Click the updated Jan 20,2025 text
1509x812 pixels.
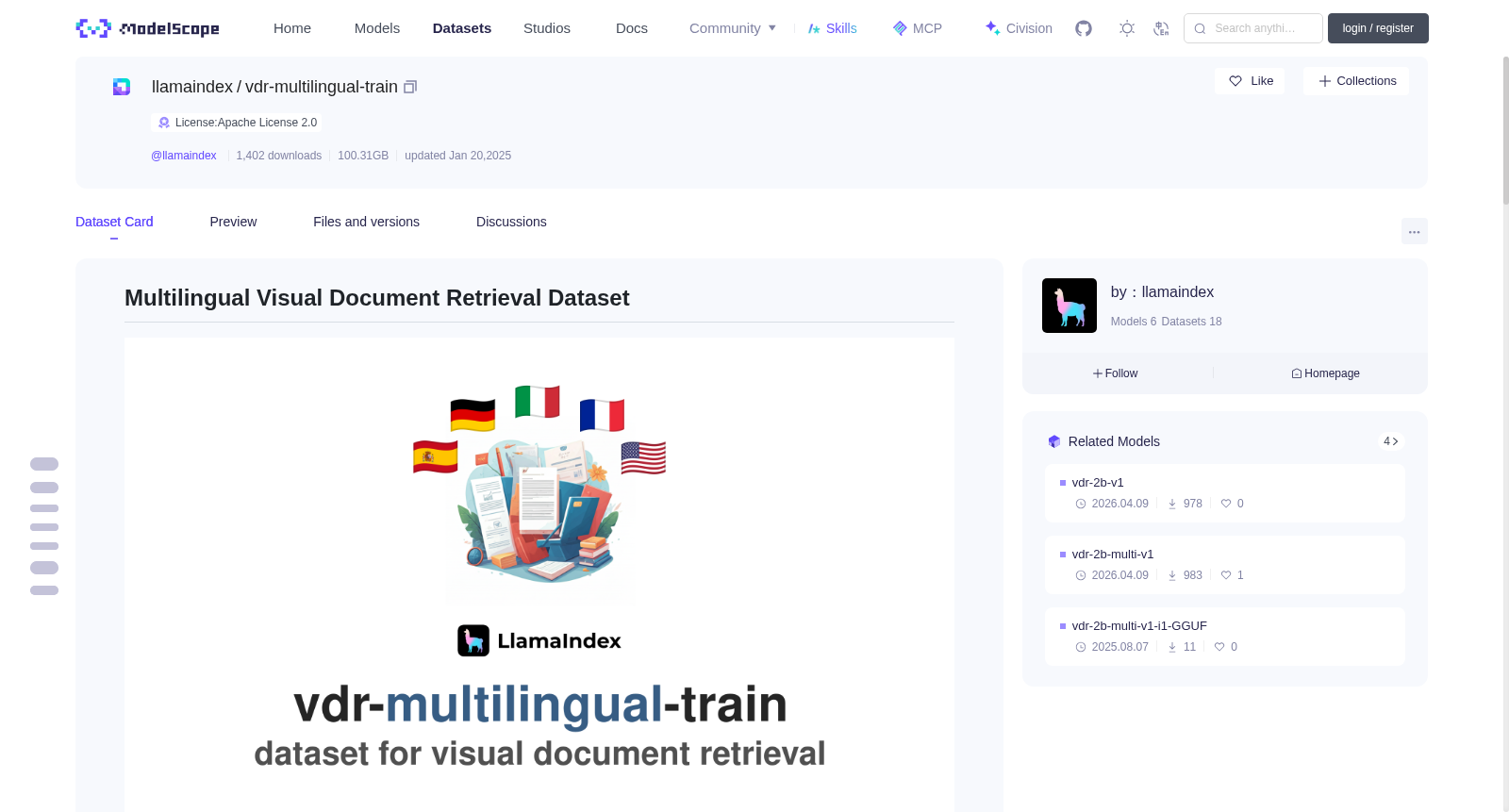(458, 156)
